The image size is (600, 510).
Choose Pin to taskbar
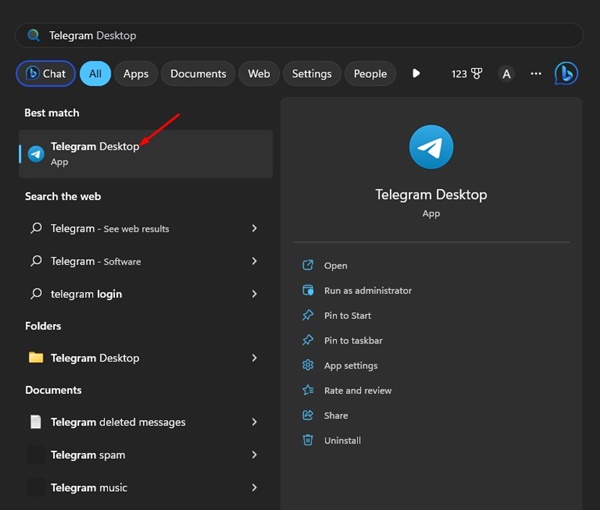[353, 341]
